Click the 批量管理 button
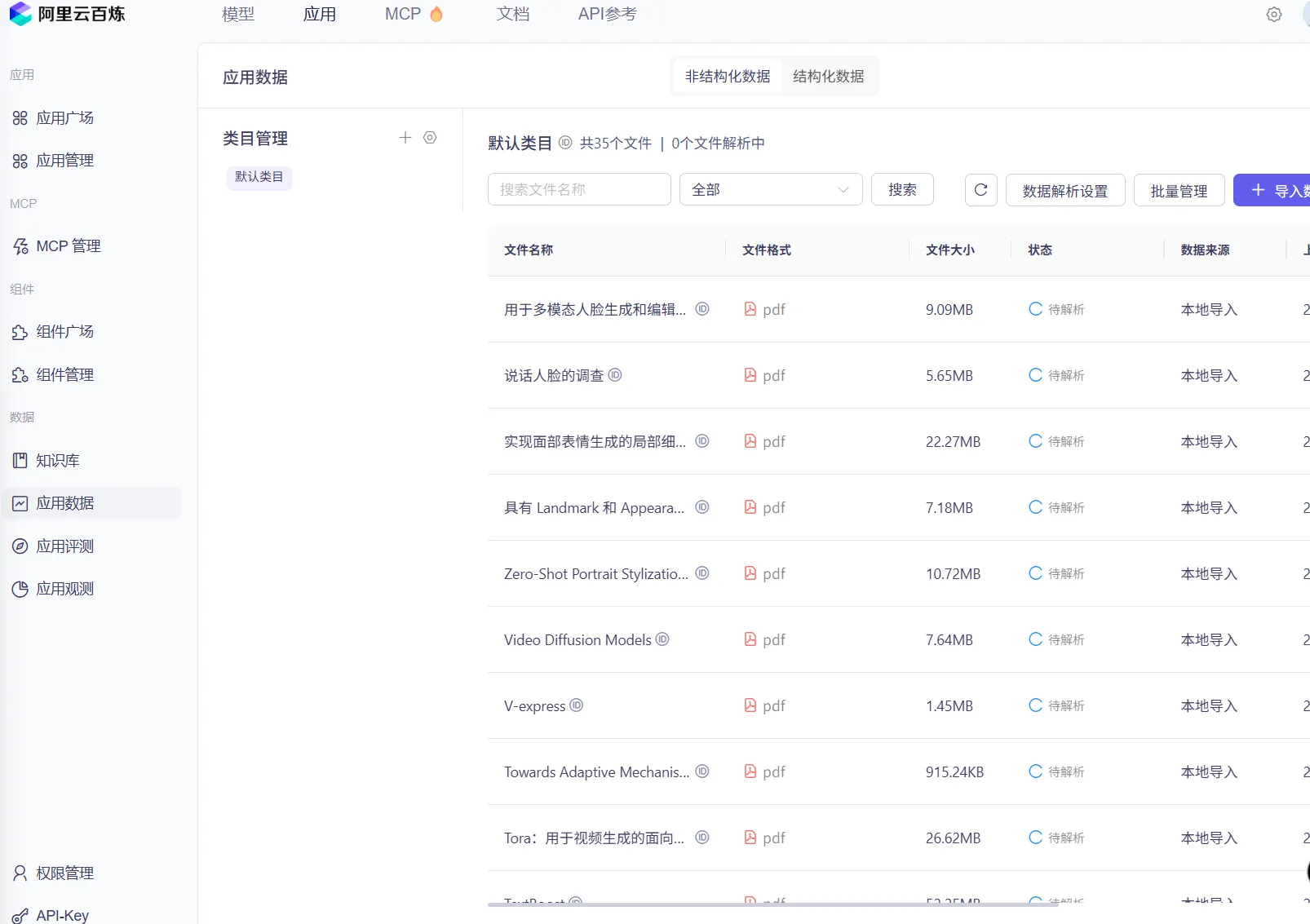The image size is (1310, 924). (1179, 190)
